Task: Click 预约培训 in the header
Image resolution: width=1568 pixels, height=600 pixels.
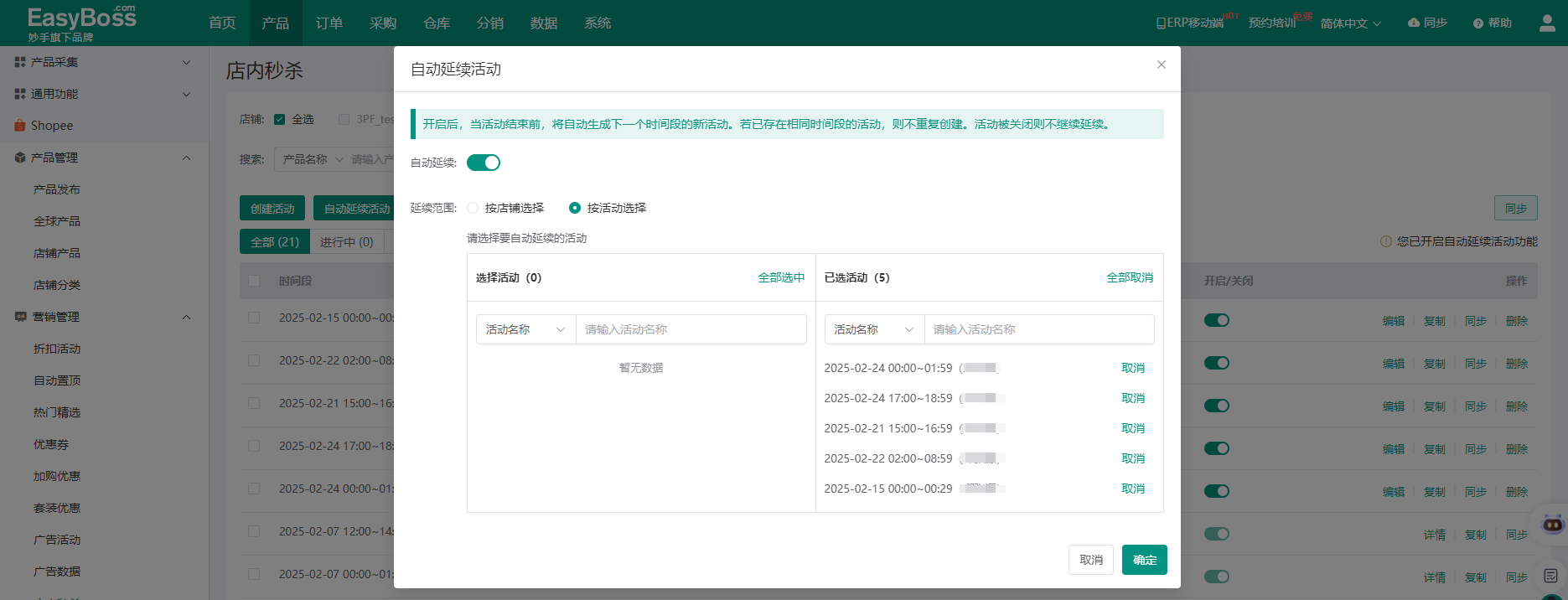Action: 1272,23
